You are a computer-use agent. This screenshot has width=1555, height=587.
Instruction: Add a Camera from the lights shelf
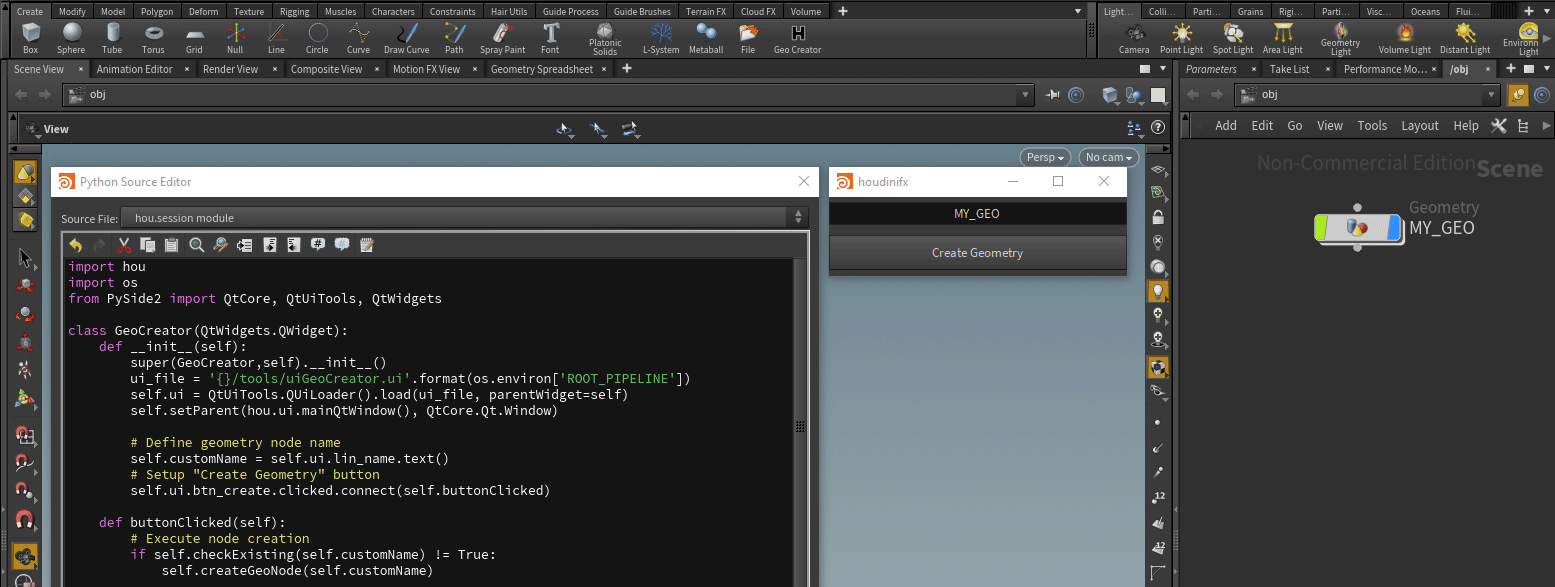tap(1134, 38)
